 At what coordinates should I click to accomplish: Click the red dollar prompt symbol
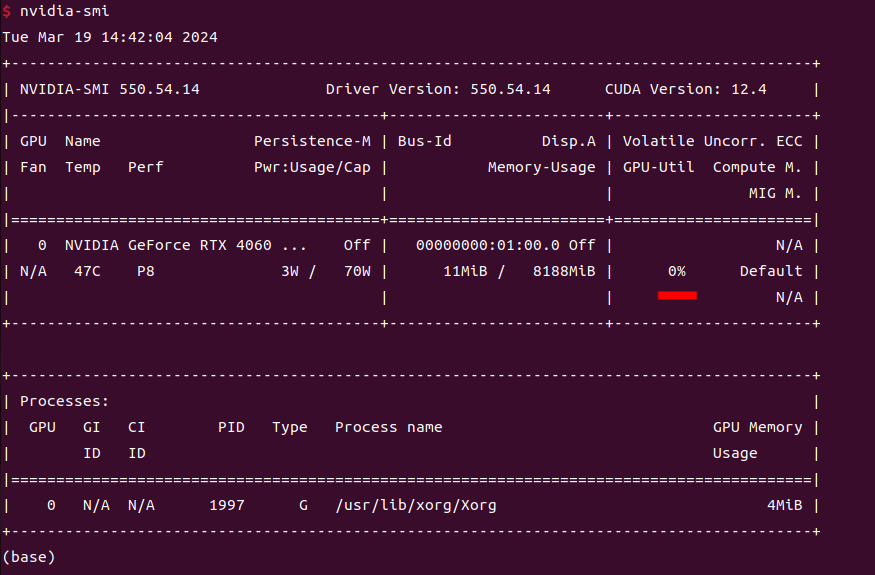(6, 11)
